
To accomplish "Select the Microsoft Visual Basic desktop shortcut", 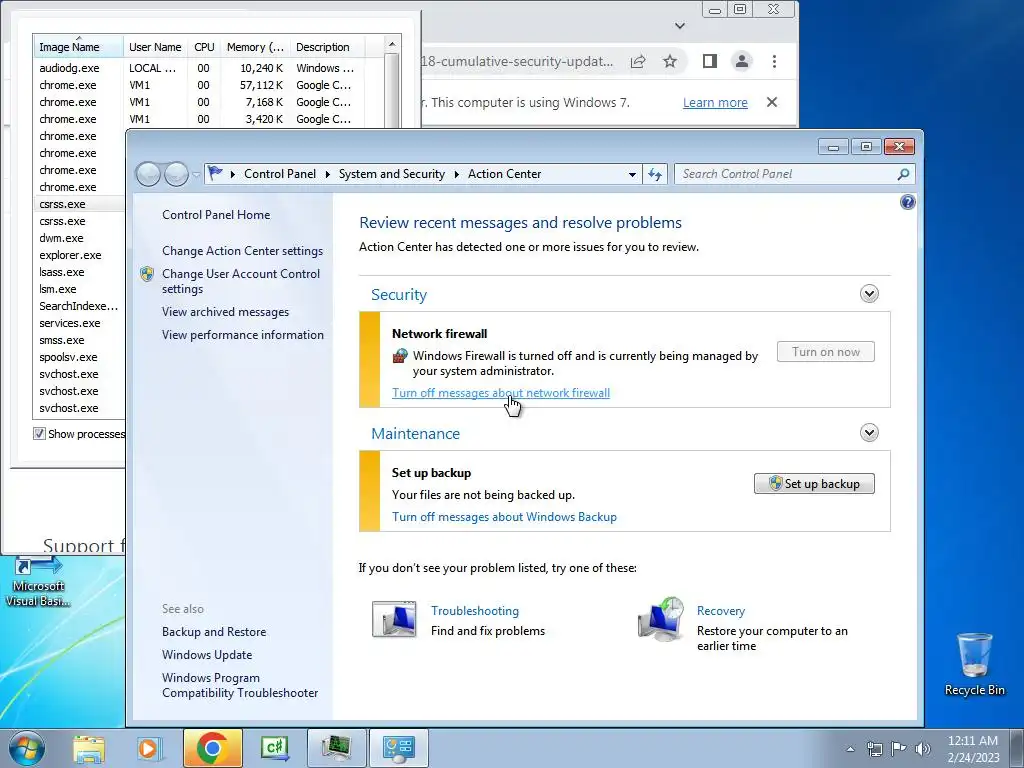I will pos(38,582).
